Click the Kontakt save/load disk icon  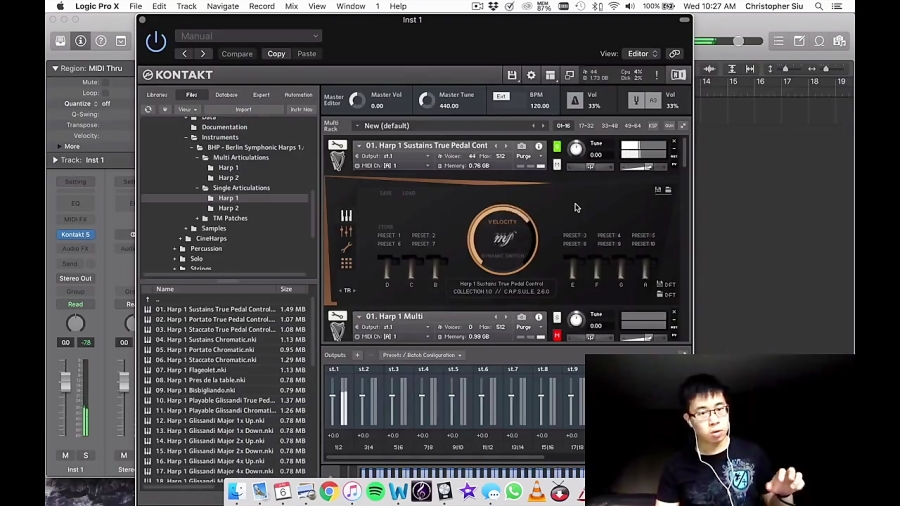coord(511,75)
